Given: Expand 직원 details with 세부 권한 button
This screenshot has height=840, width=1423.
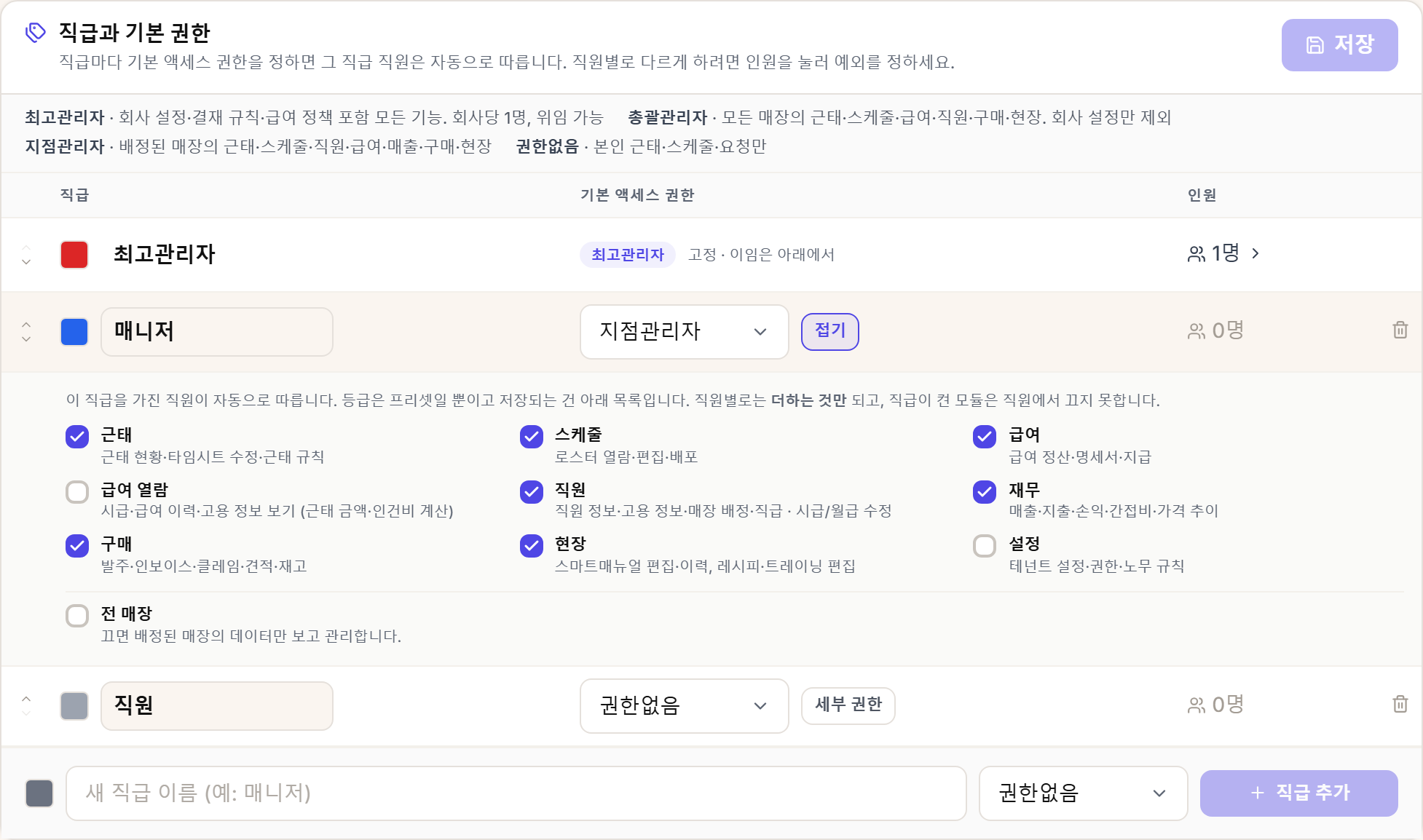Looking at the screenshot, I should 848,706.
